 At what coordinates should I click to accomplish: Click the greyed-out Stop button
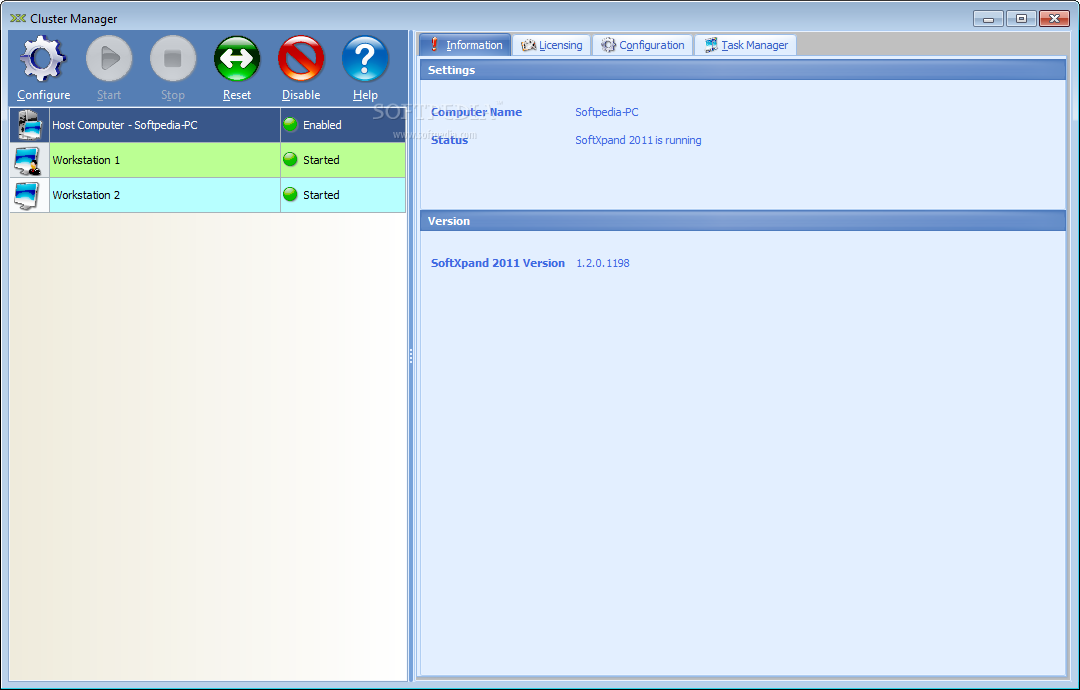(x=173, y=59)
